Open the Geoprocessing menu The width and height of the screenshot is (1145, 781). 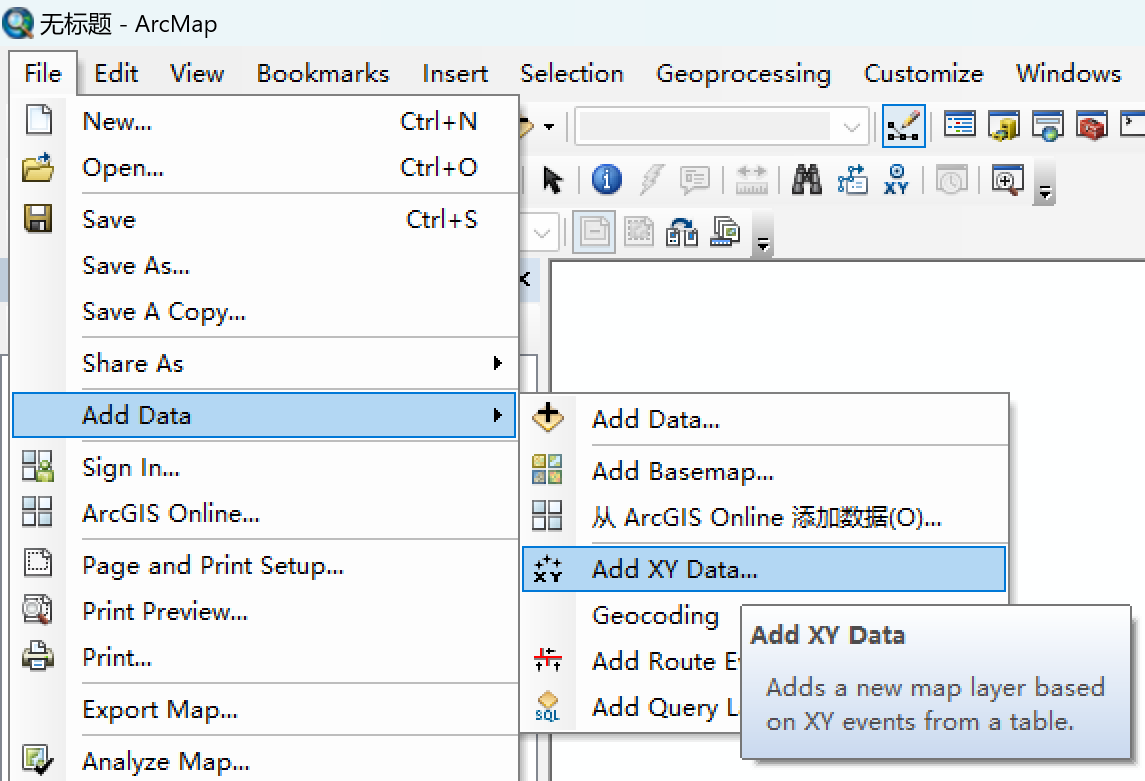[x=743, y=73]
